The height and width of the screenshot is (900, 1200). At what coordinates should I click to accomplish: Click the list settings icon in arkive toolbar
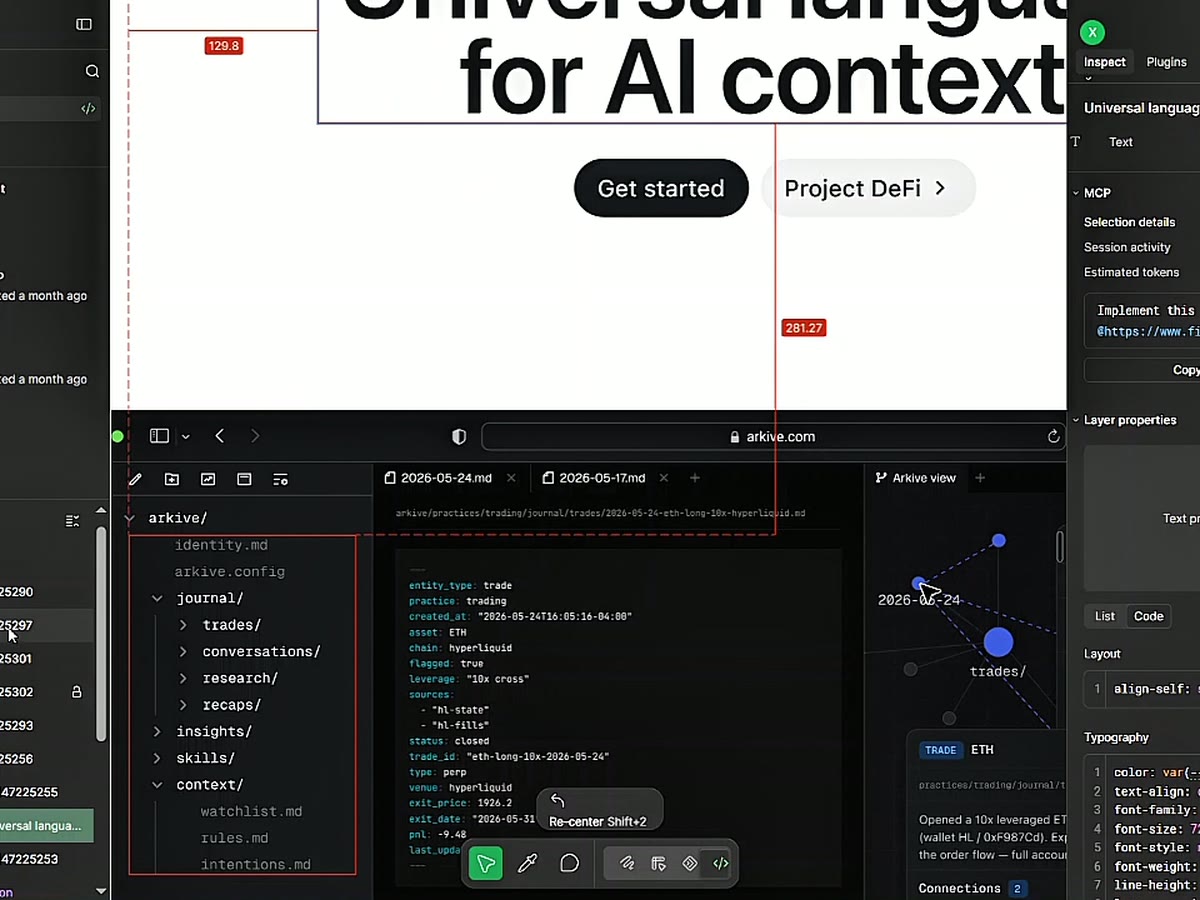point(280,480)
